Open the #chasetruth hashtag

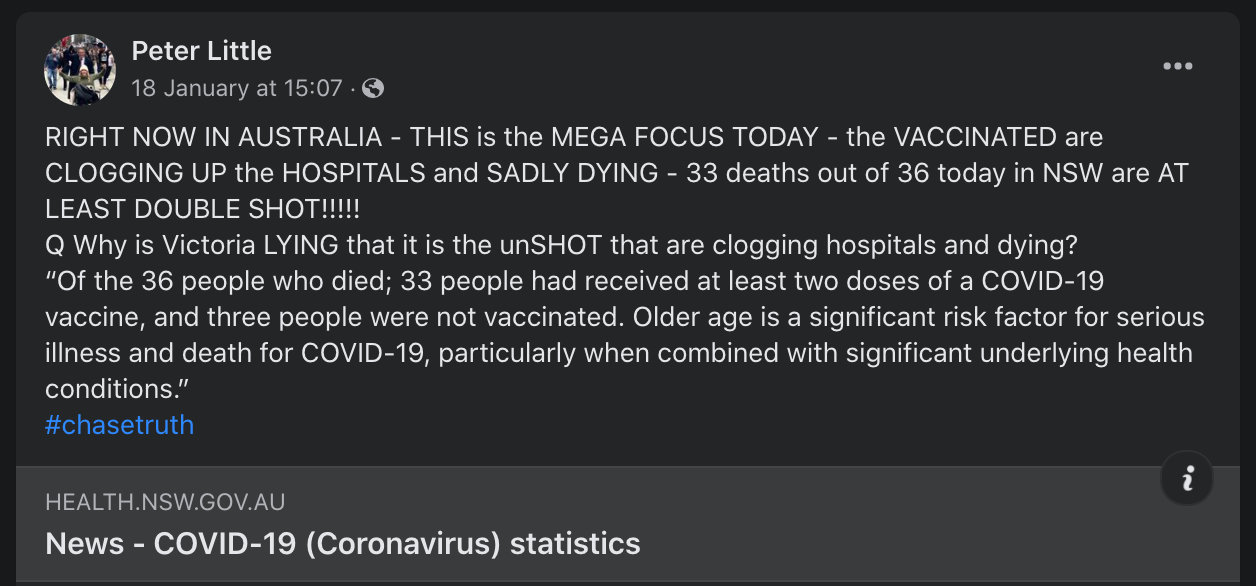[x=119, y=425]
